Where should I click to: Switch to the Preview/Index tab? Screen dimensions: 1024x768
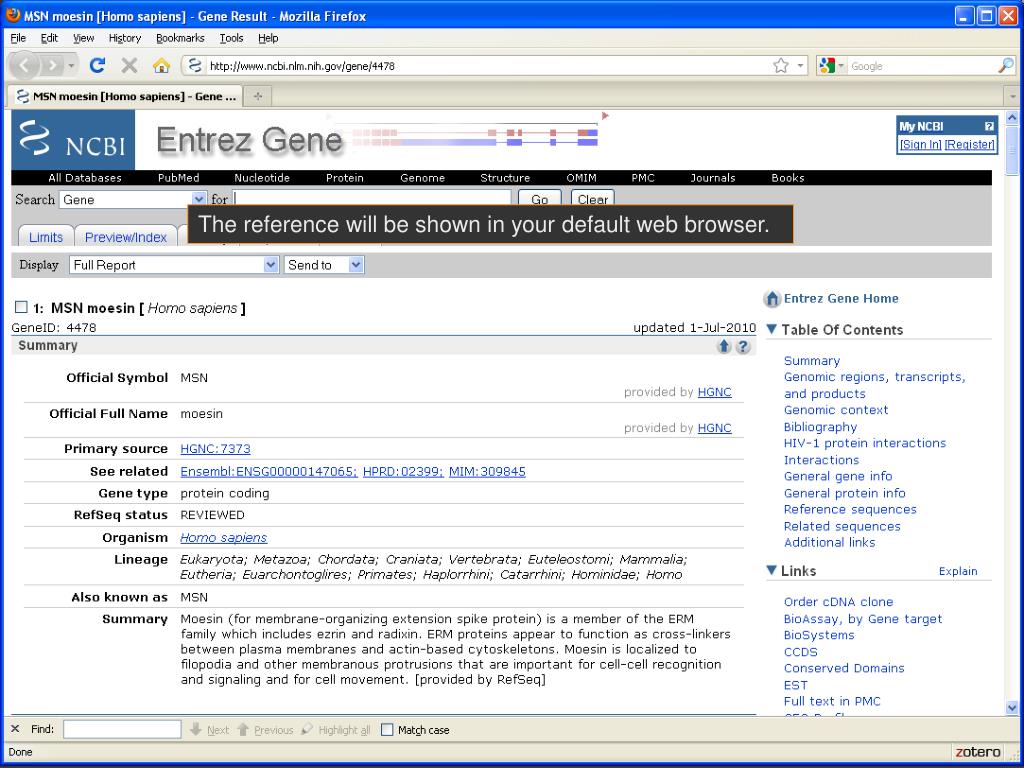(x=126, y=236)
